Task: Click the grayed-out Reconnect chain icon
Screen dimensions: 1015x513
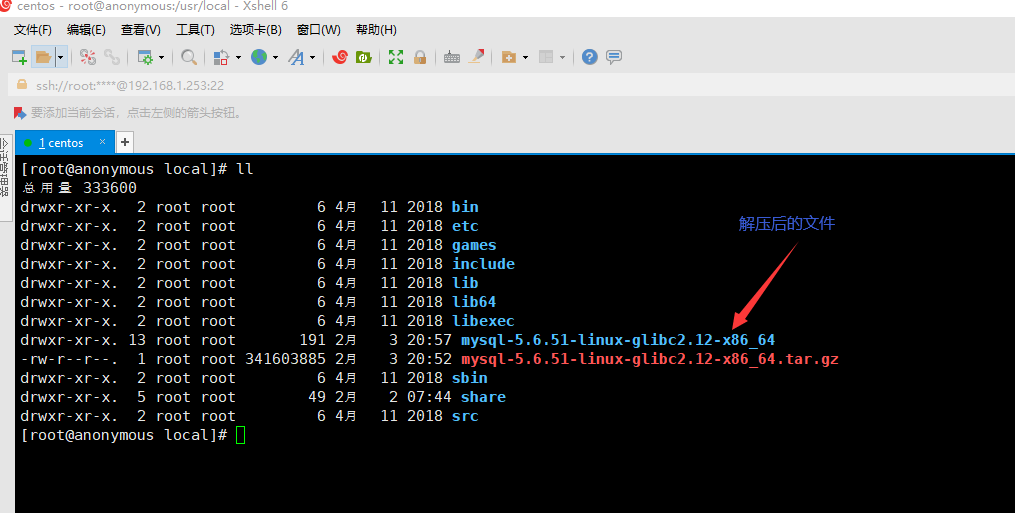Action: [112, 57]
